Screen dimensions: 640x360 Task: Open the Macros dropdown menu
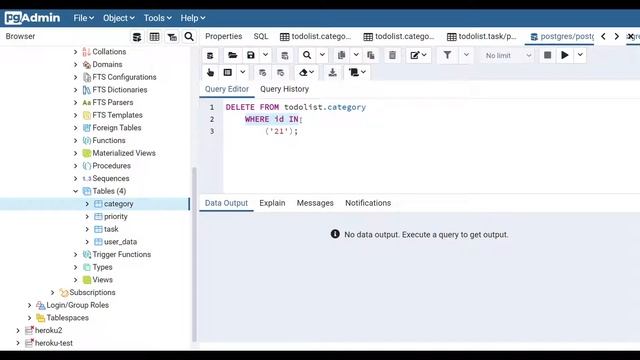pos(358,73)
